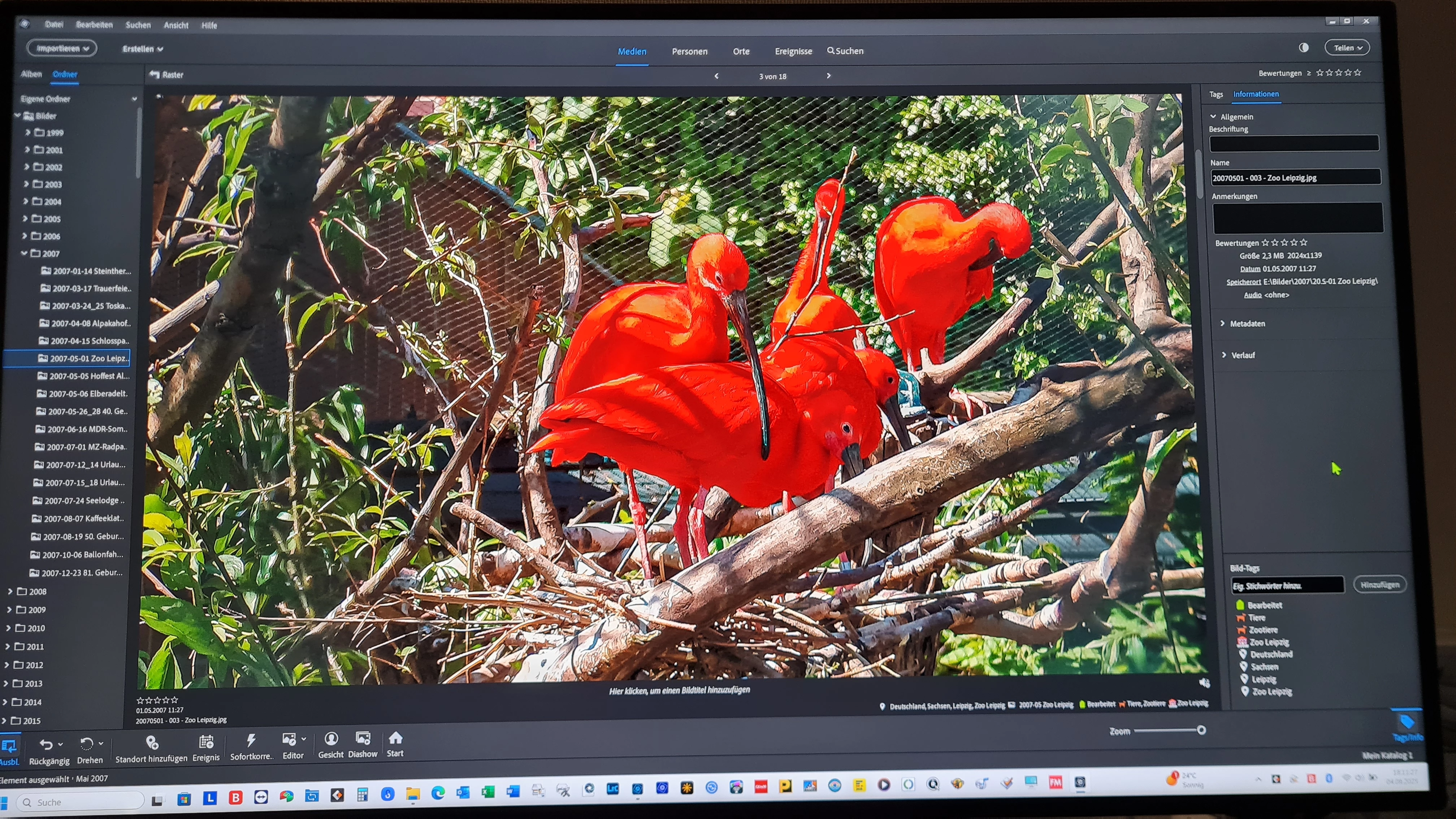Adjust the Zoom slider handle
Image resolution: width=1456 pixels, height=819 pixels.
(x=1201, y=730)
